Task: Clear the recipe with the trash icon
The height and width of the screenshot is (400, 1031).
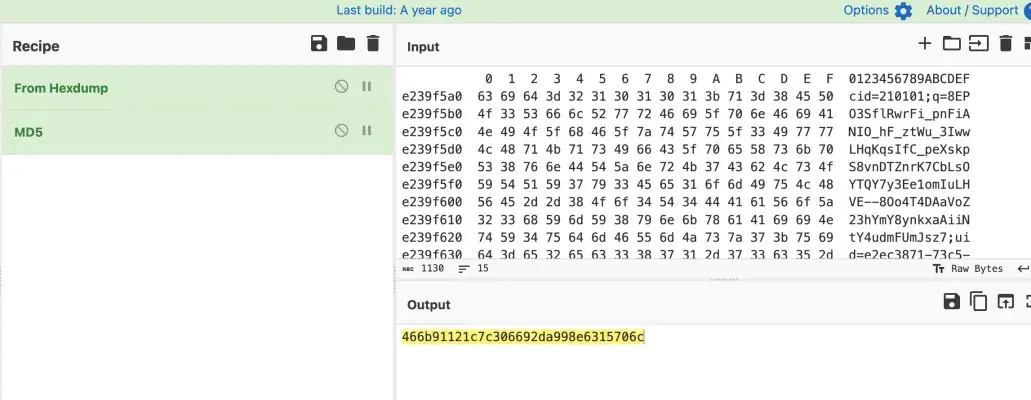Action: pyautogui.click(x=373, y=43)
